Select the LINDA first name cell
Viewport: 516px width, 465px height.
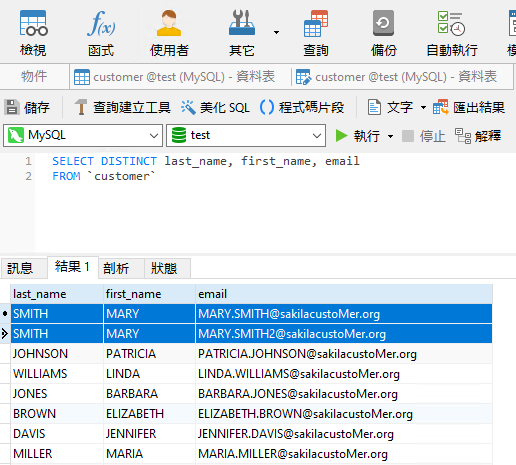point(149,374)
